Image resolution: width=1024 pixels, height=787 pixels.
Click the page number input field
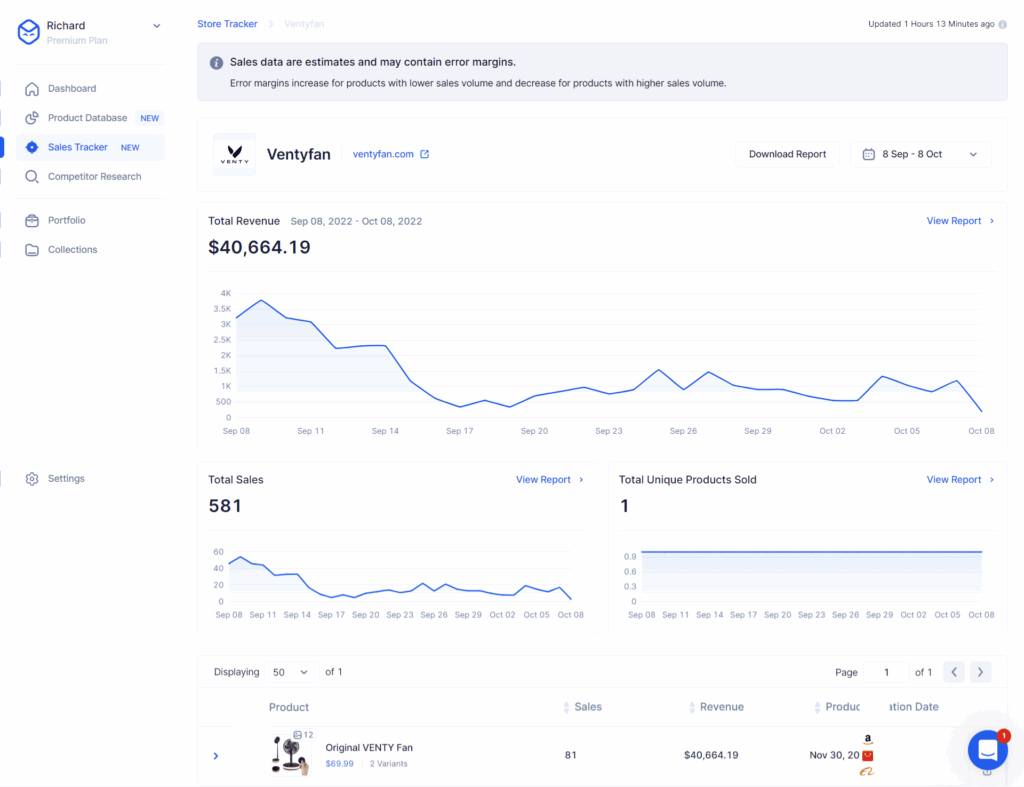(886, 672)
